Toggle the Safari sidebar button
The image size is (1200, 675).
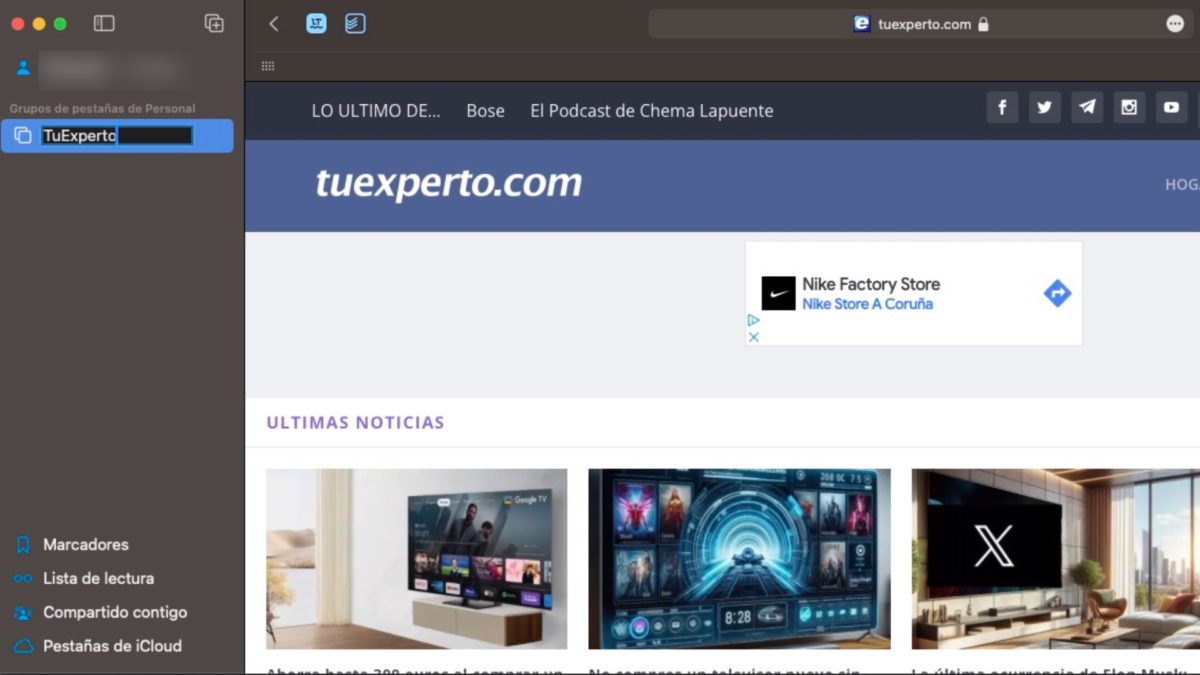coord(104,23)
